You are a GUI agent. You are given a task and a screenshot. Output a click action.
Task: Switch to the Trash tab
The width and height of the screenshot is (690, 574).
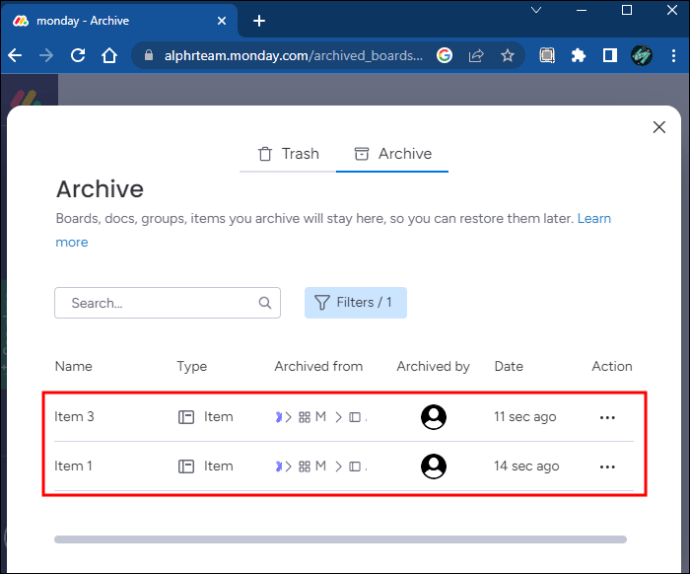288,154
